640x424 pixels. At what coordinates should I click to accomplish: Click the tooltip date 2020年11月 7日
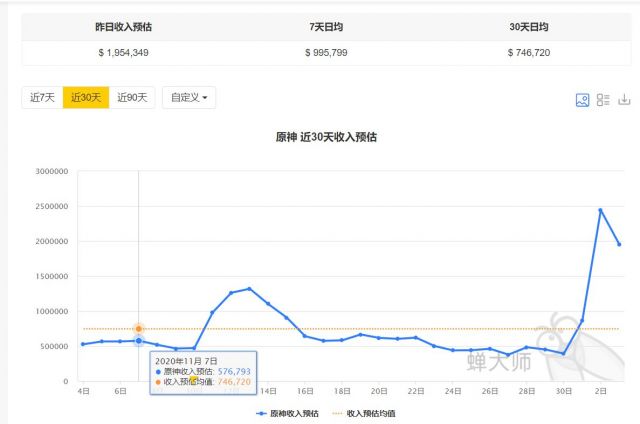coord(186,361)
